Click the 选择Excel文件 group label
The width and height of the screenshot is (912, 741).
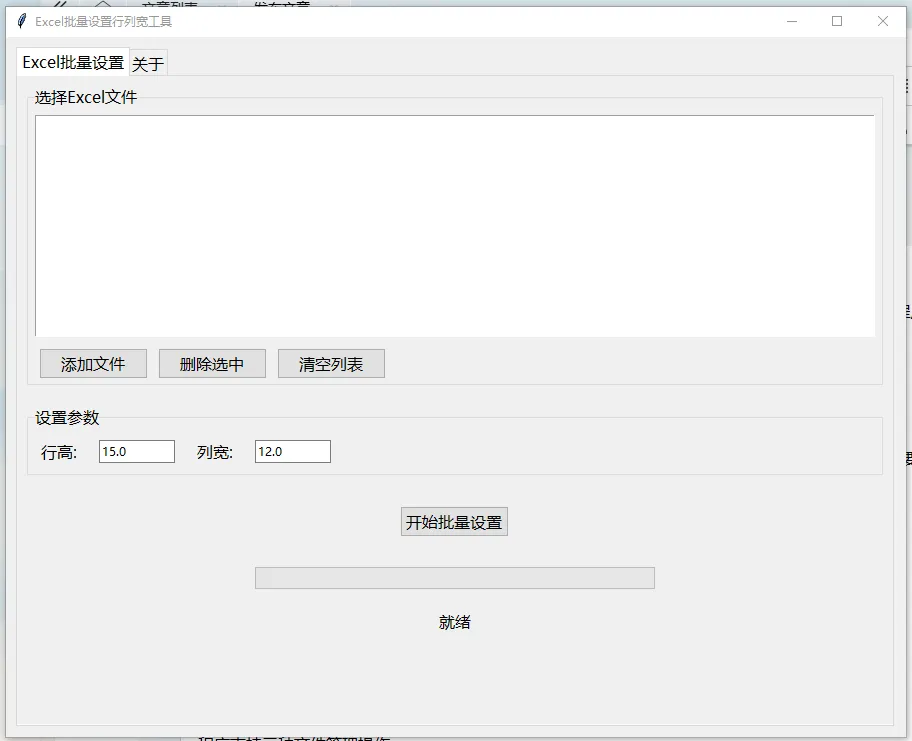pyautogui.click(x=86, y=97)
